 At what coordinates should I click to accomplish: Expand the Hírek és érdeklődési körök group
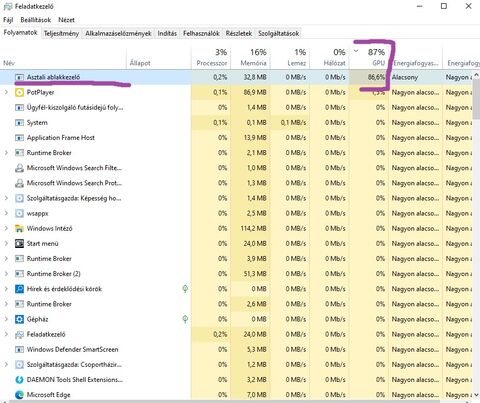[6, 289]
